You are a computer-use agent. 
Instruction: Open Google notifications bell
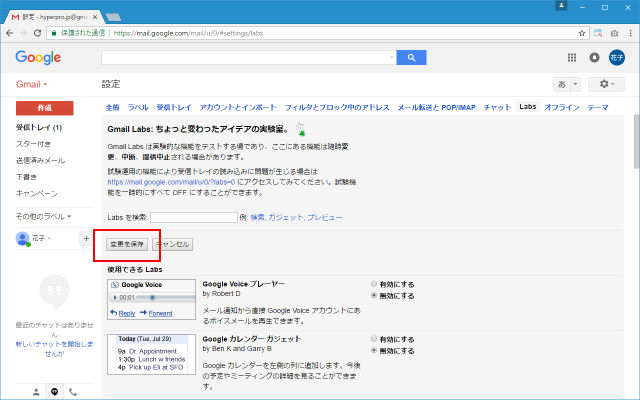coord(594,58)
